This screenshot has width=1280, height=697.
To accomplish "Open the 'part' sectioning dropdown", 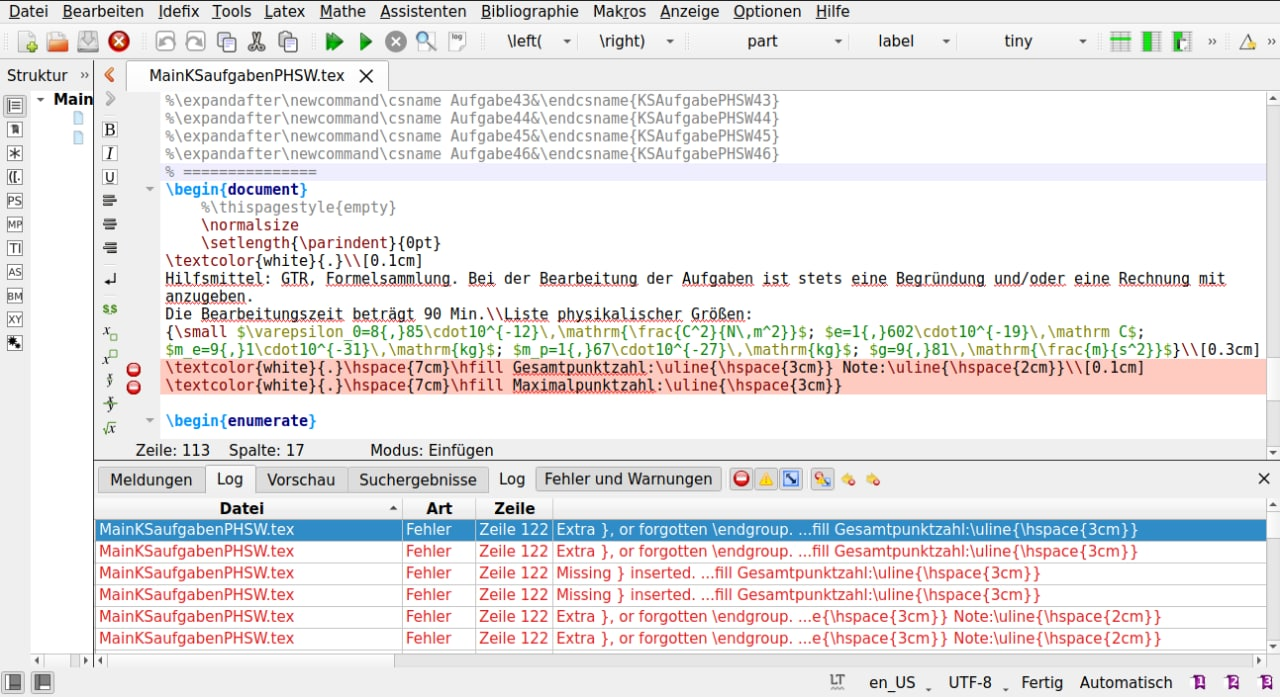I will click(838, 42).
